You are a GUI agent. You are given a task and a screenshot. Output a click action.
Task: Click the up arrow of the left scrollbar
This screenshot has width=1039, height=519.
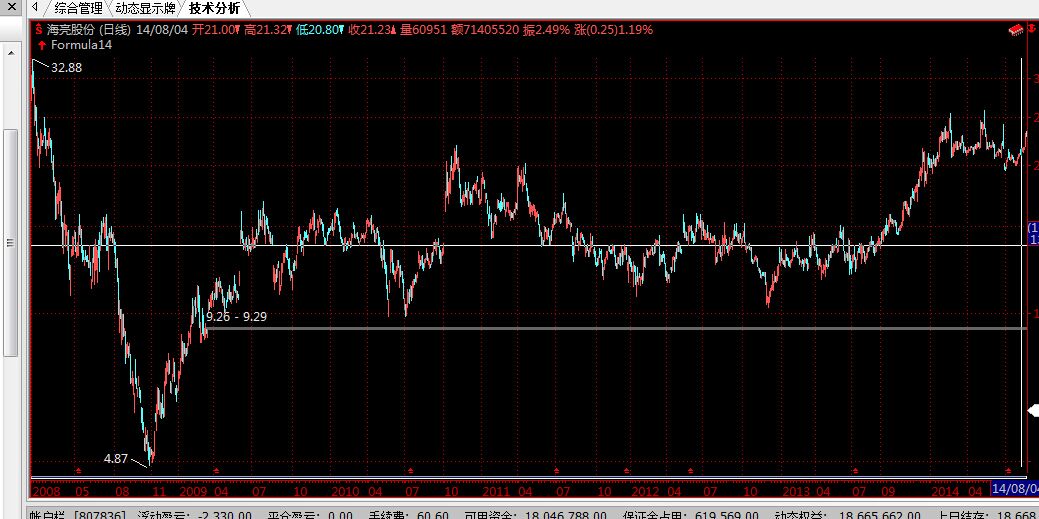pyautogui.click(x=11, y=50)
